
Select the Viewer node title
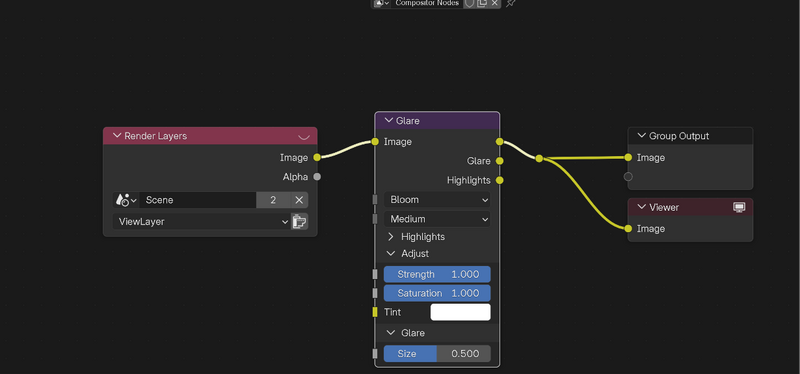[x=664, y=207]
